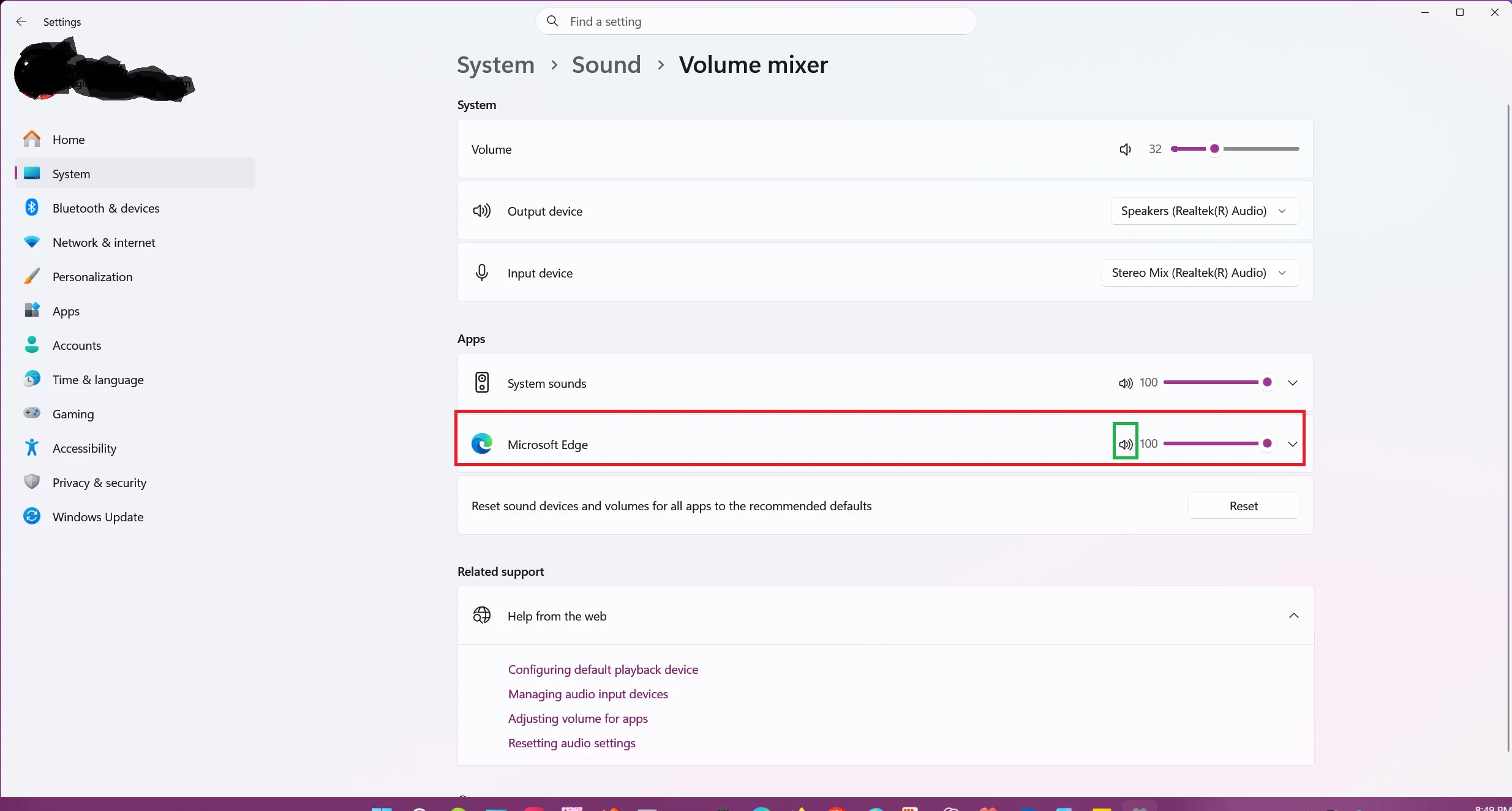Expand Microsoft Edge chevron
Image resolution: width=1512 pixels, height=811 pixels.
point(1293,443)
